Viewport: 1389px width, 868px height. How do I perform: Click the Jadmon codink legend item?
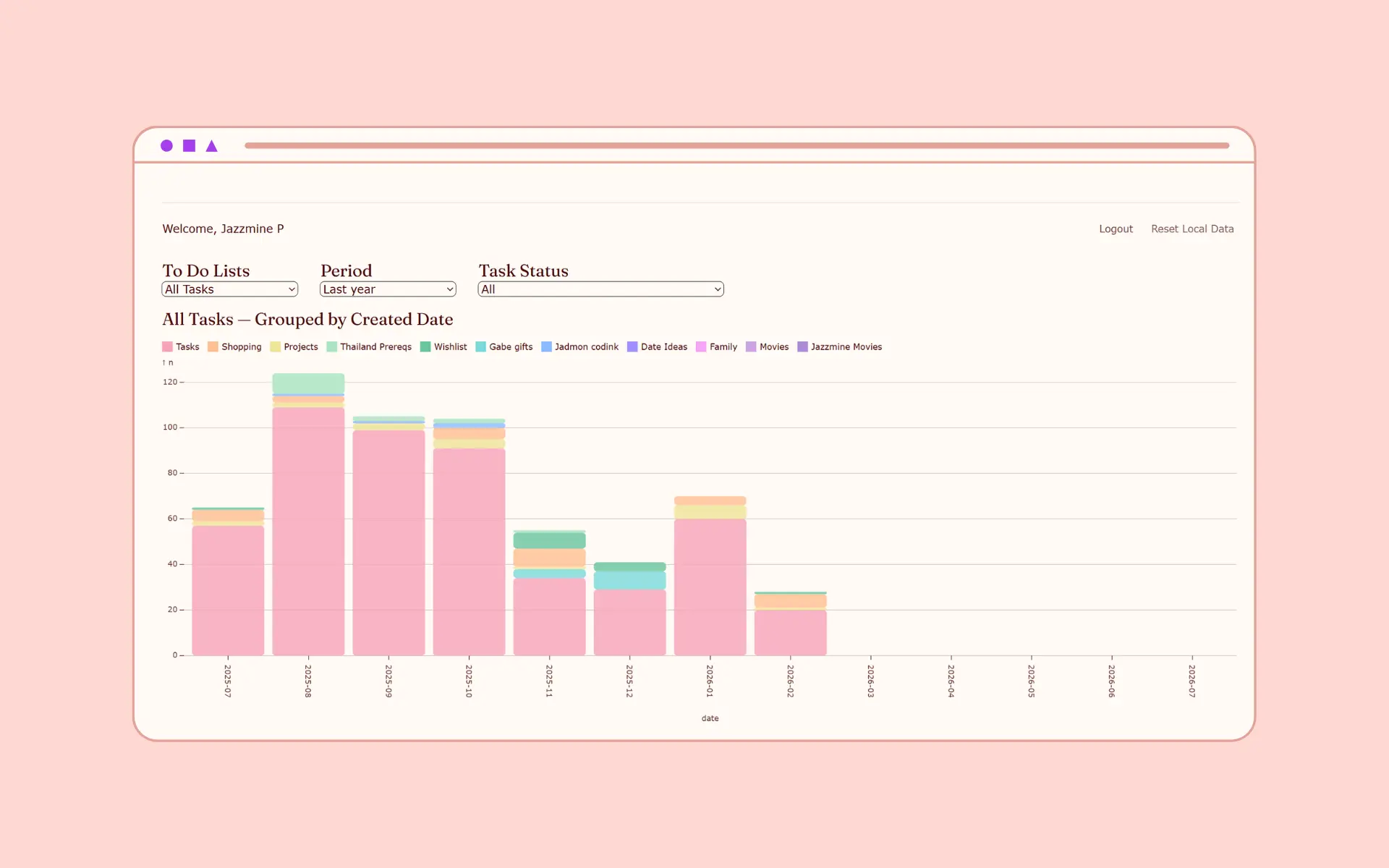(x=580, y=346)
